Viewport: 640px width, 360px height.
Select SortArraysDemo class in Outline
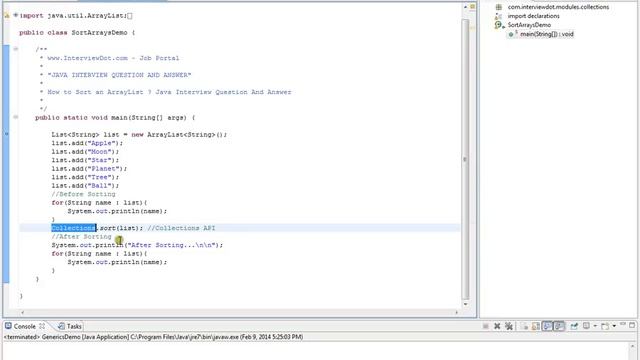click(x=529, y=25)
